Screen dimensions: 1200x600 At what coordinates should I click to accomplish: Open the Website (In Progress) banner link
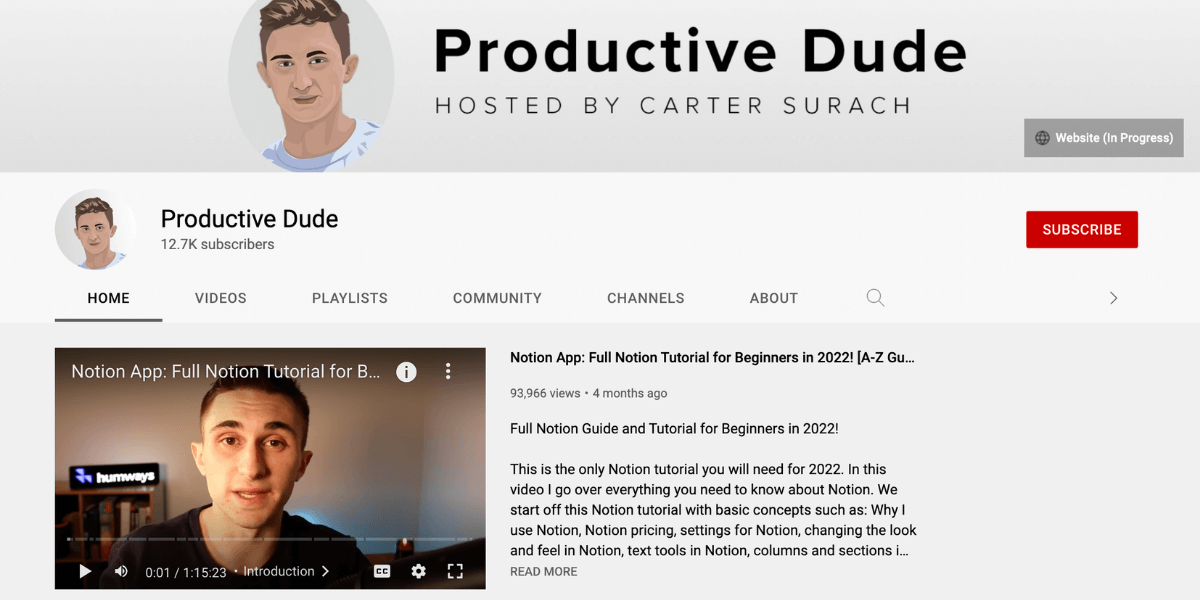1104,138
